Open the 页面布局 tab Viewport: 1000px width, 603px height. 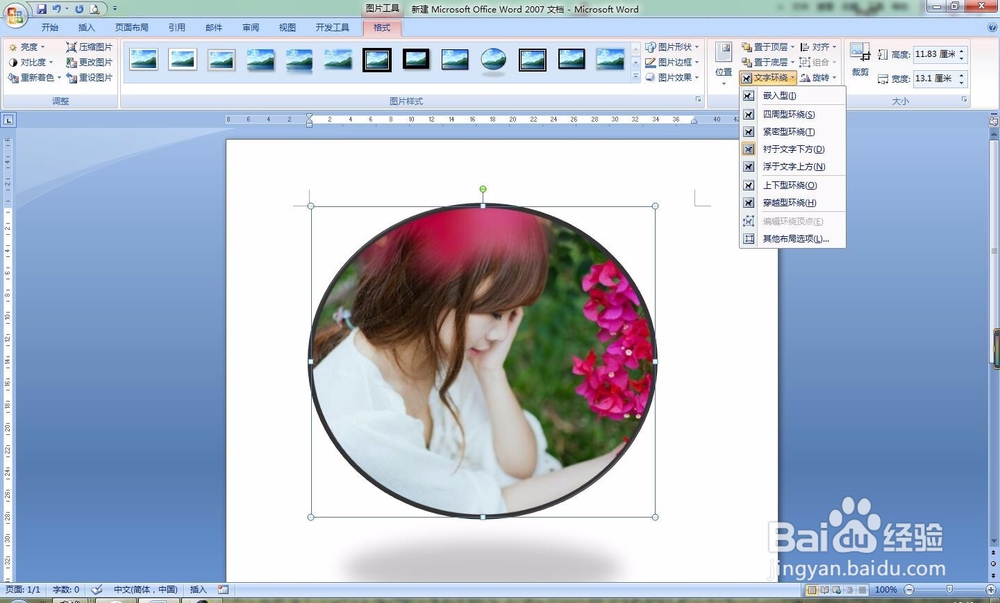coord(131,27)
